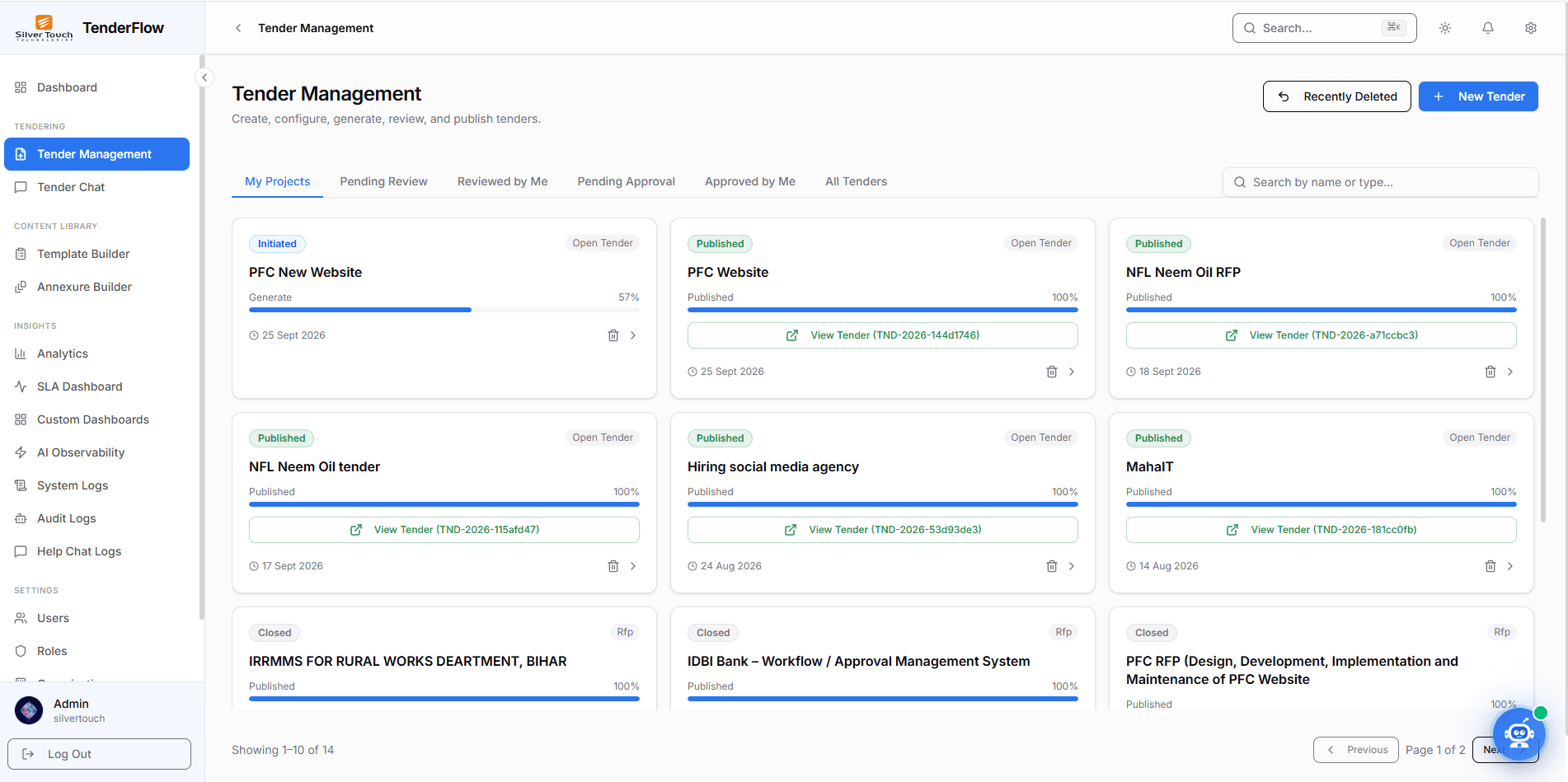The height and width of the screenshot is (782, 1568).
Task: Open the Hiring social media agency chevron
Action: 1072,566
